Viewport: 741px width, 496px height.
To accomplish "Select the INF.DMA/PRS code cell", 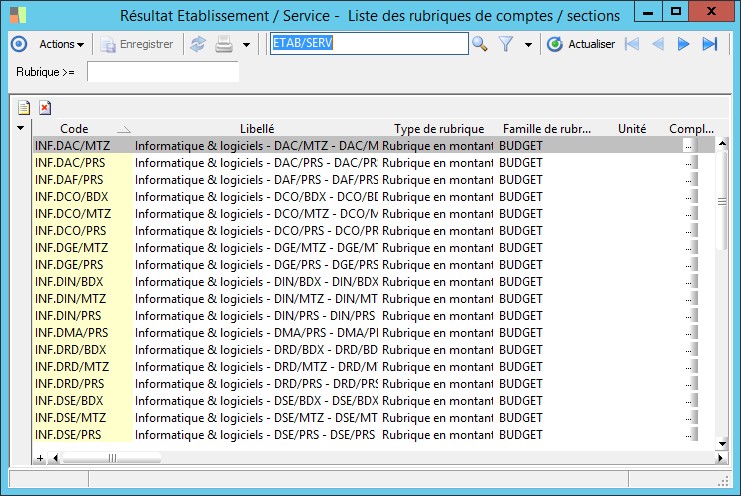I will tap(83, 333).
